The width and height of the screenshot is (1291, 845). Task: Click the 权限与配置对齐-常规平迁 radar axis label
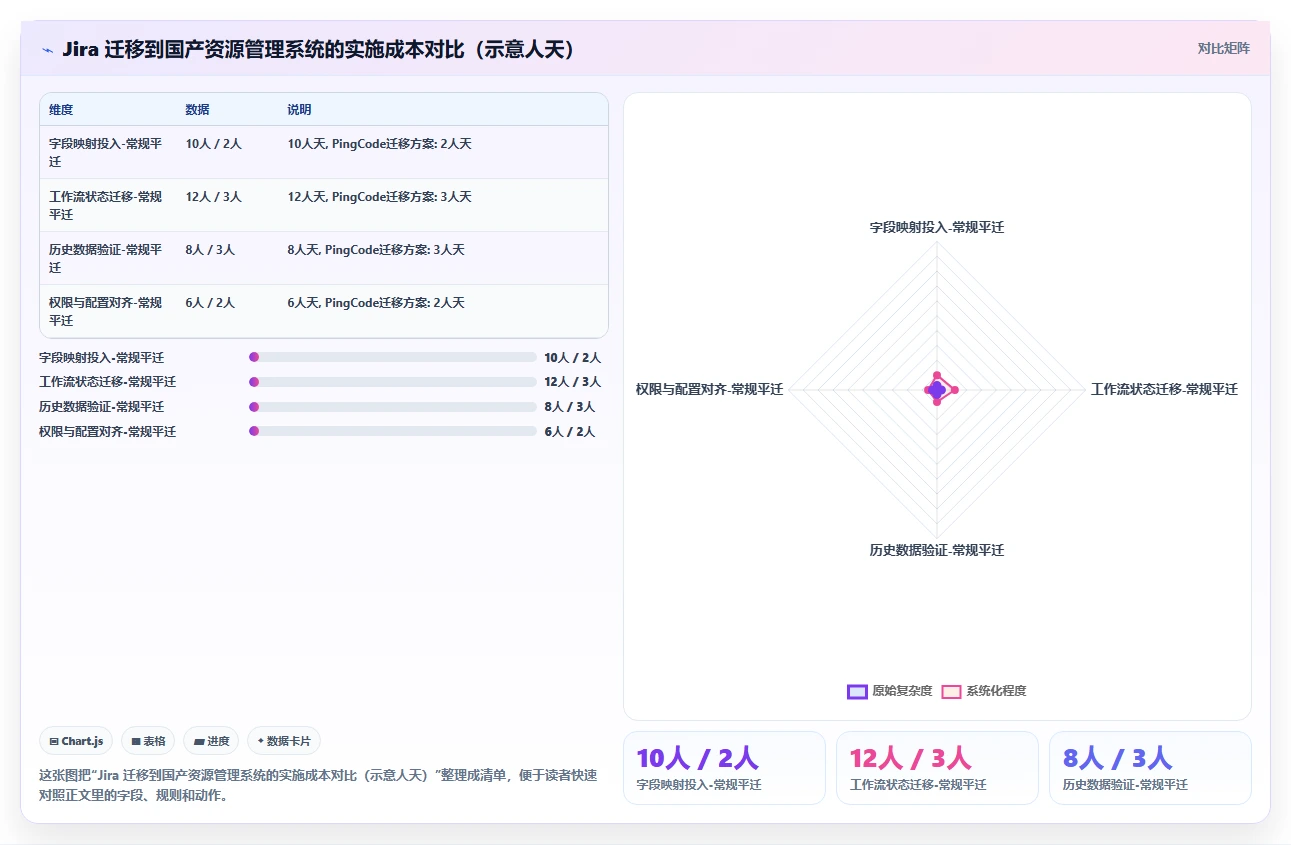tap(710, 389)
